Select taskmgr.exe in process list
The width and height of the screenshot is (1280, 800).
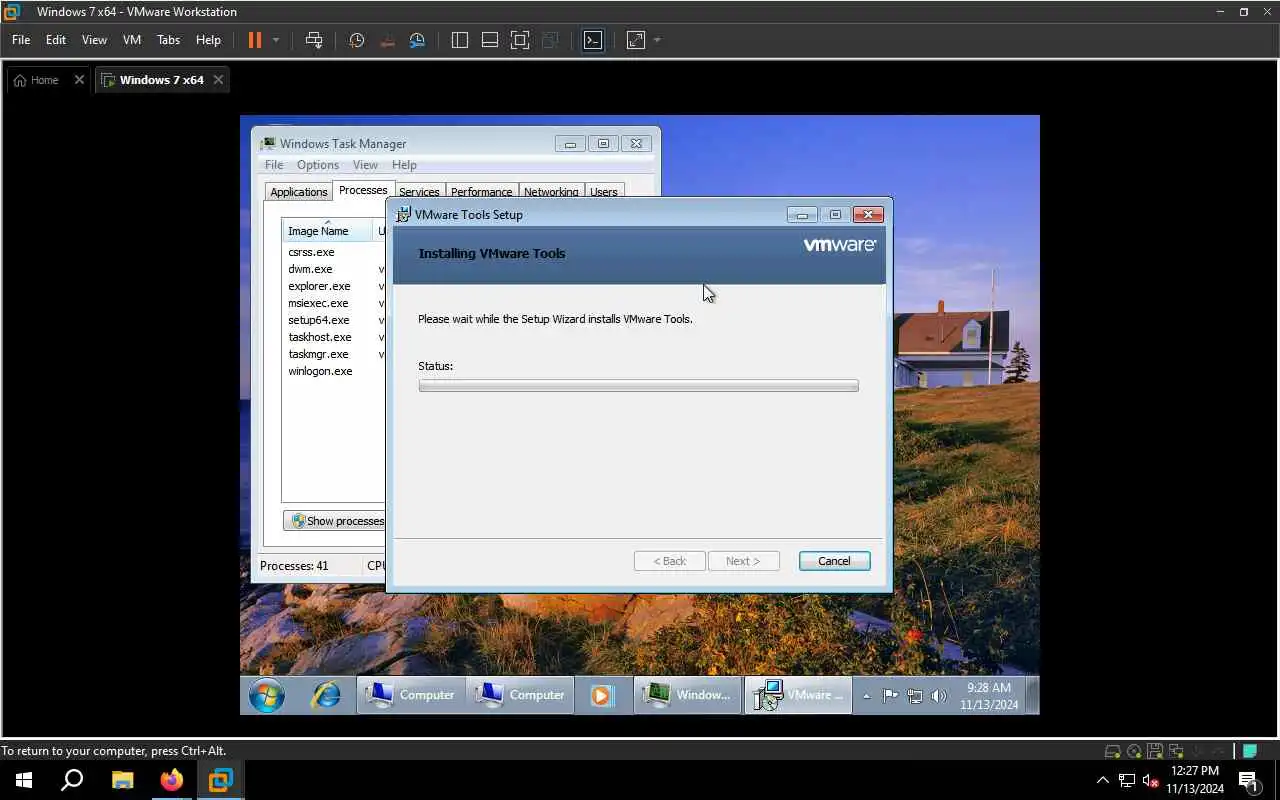click(318, 354)
